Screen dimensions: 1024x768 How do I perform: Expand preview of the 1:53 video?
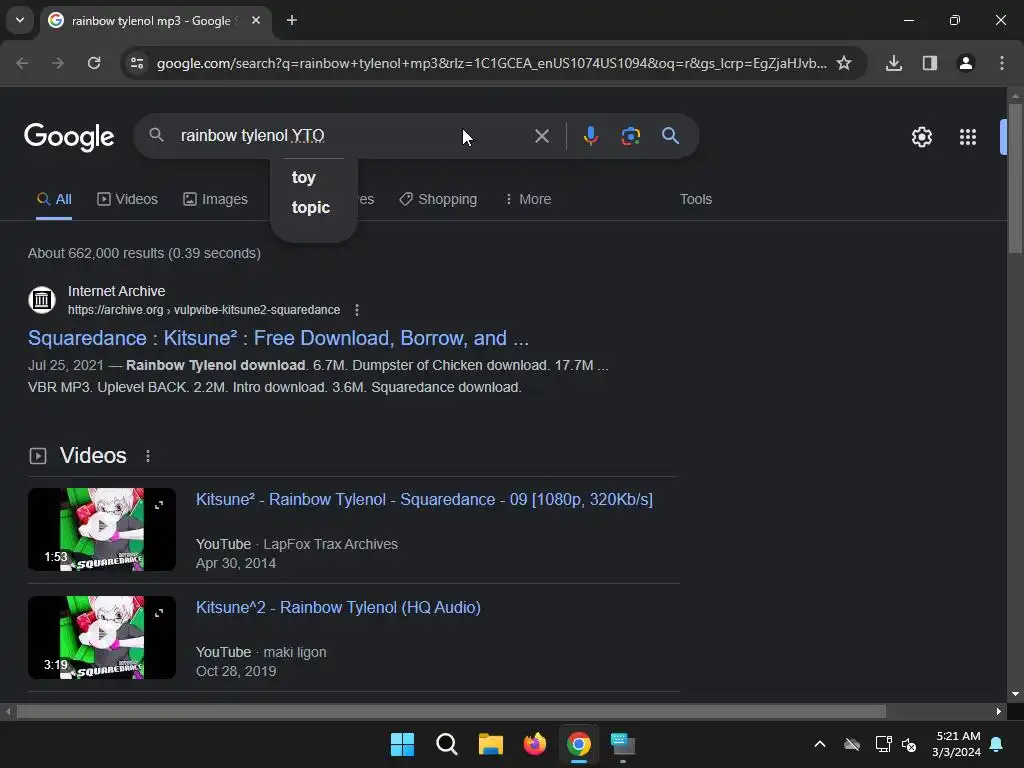click(159, 505)
